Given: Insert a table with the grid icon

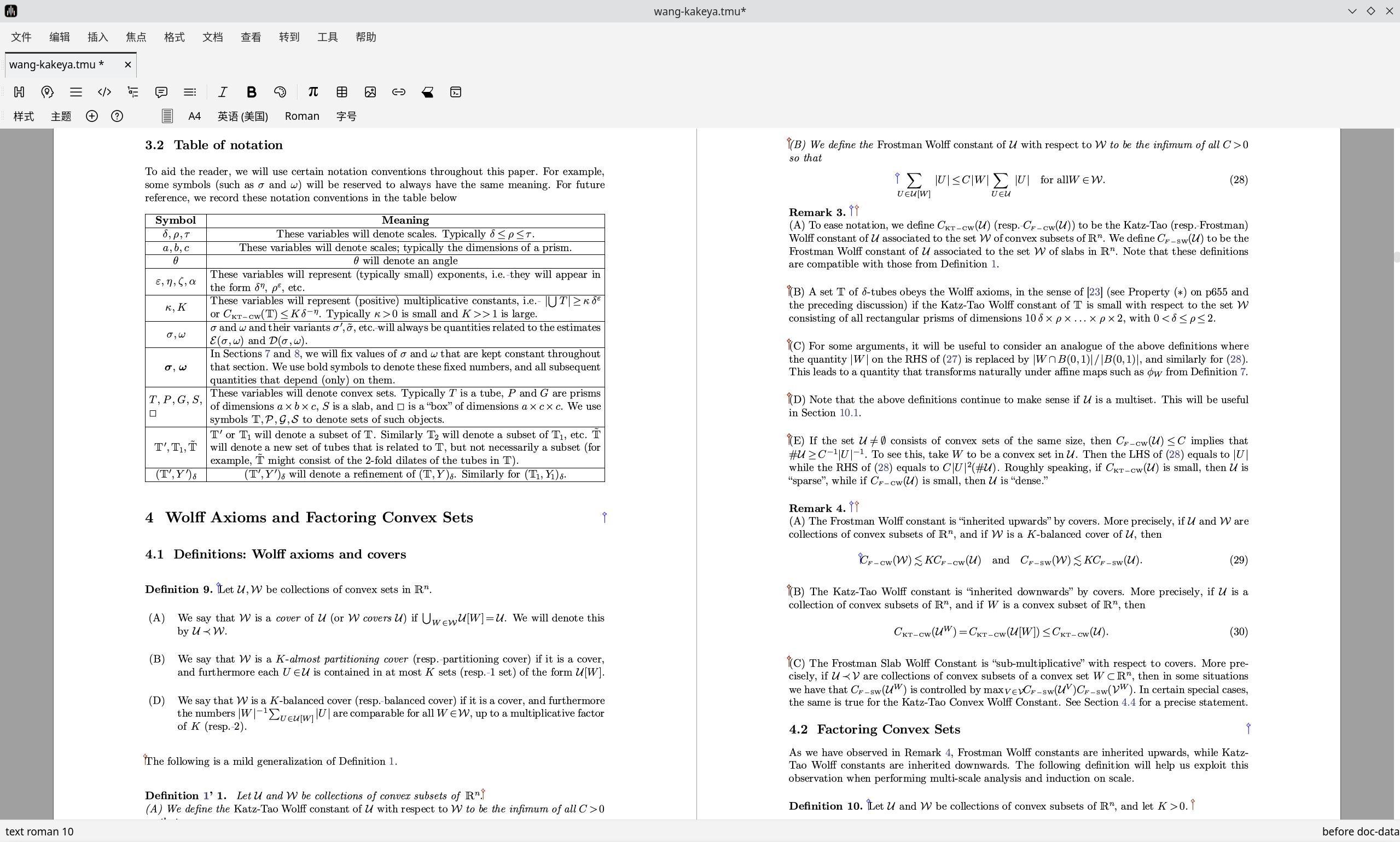Looking at the screenshot, I should 341,92.
